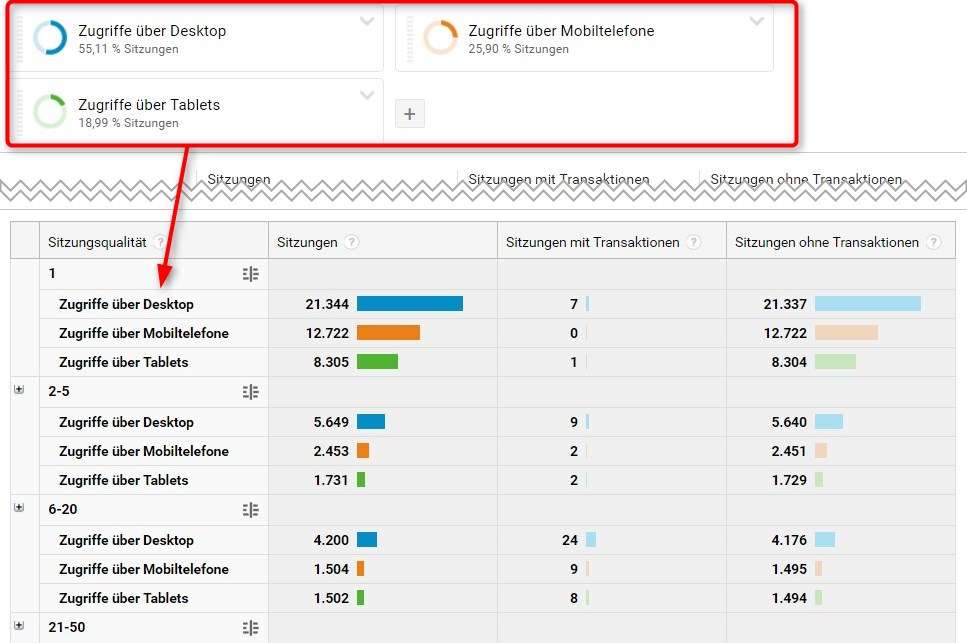Click the comparison icon in row 6-20
967x643 pixels.
(x=250, y=510)
